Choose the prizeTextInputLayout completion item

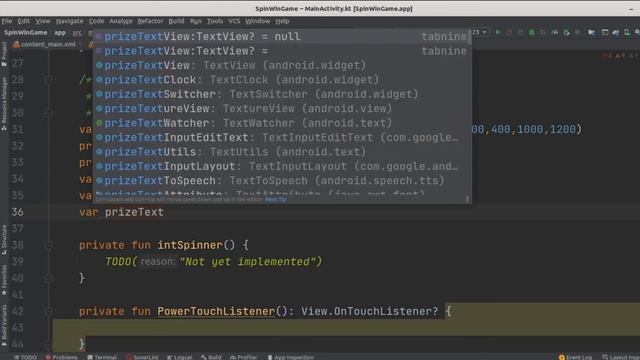coord(281,167)
